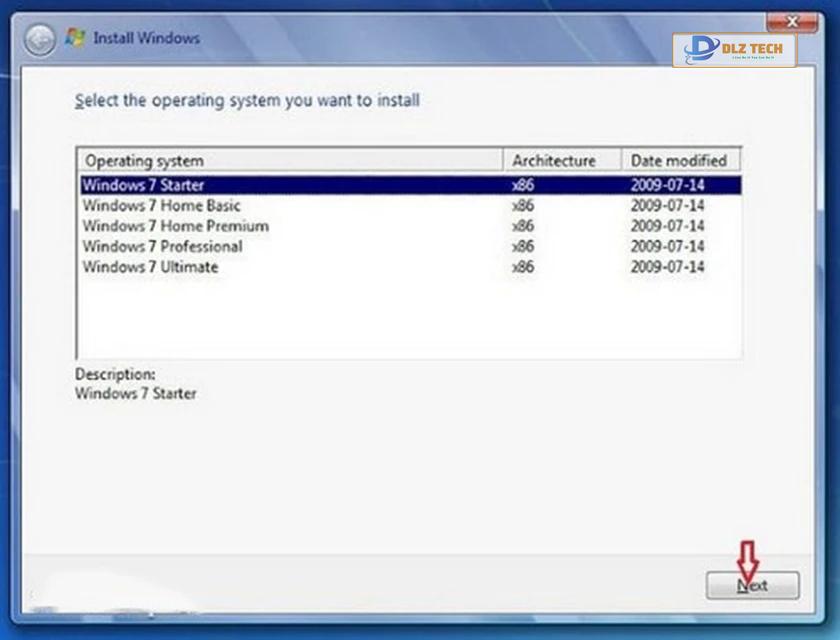Click date 2009-07-14 in Starter row
Screen dimensions: 840x640
click(x=667, y=185)
